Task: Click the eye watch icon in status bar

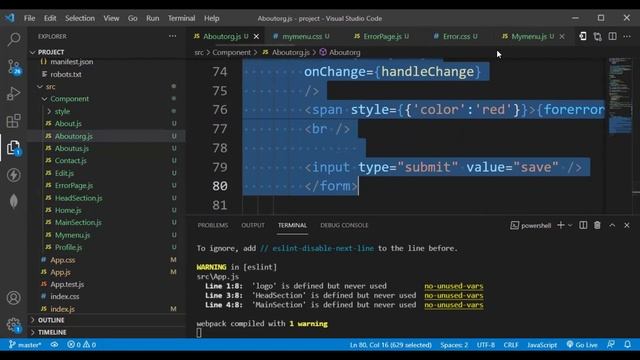Action: [54, 345]
